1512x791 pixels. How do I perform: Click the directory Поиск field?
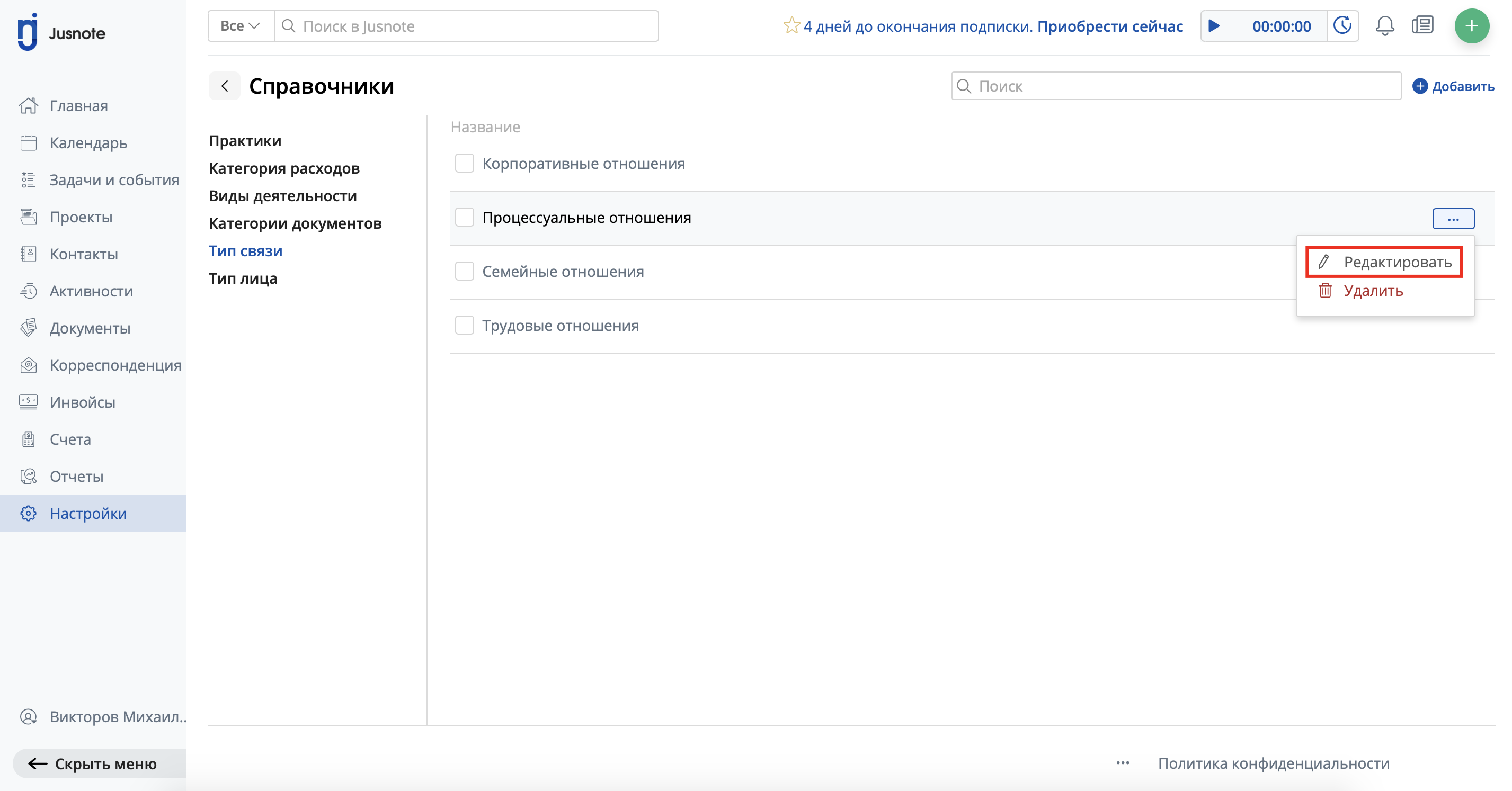click(1176, 86)
